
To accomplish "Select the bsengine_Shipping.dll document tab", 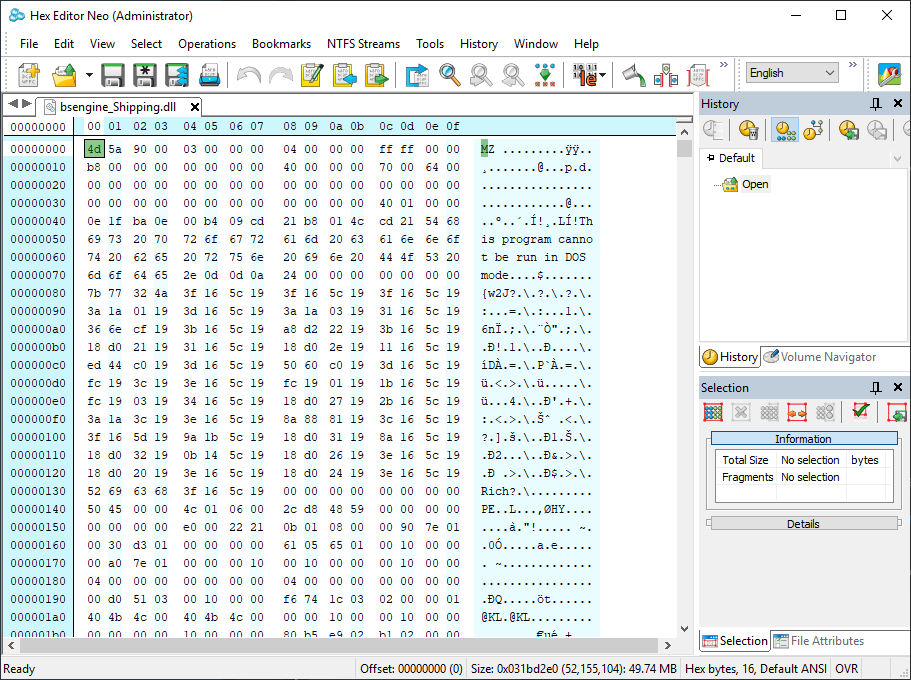I will pos(118,106).
